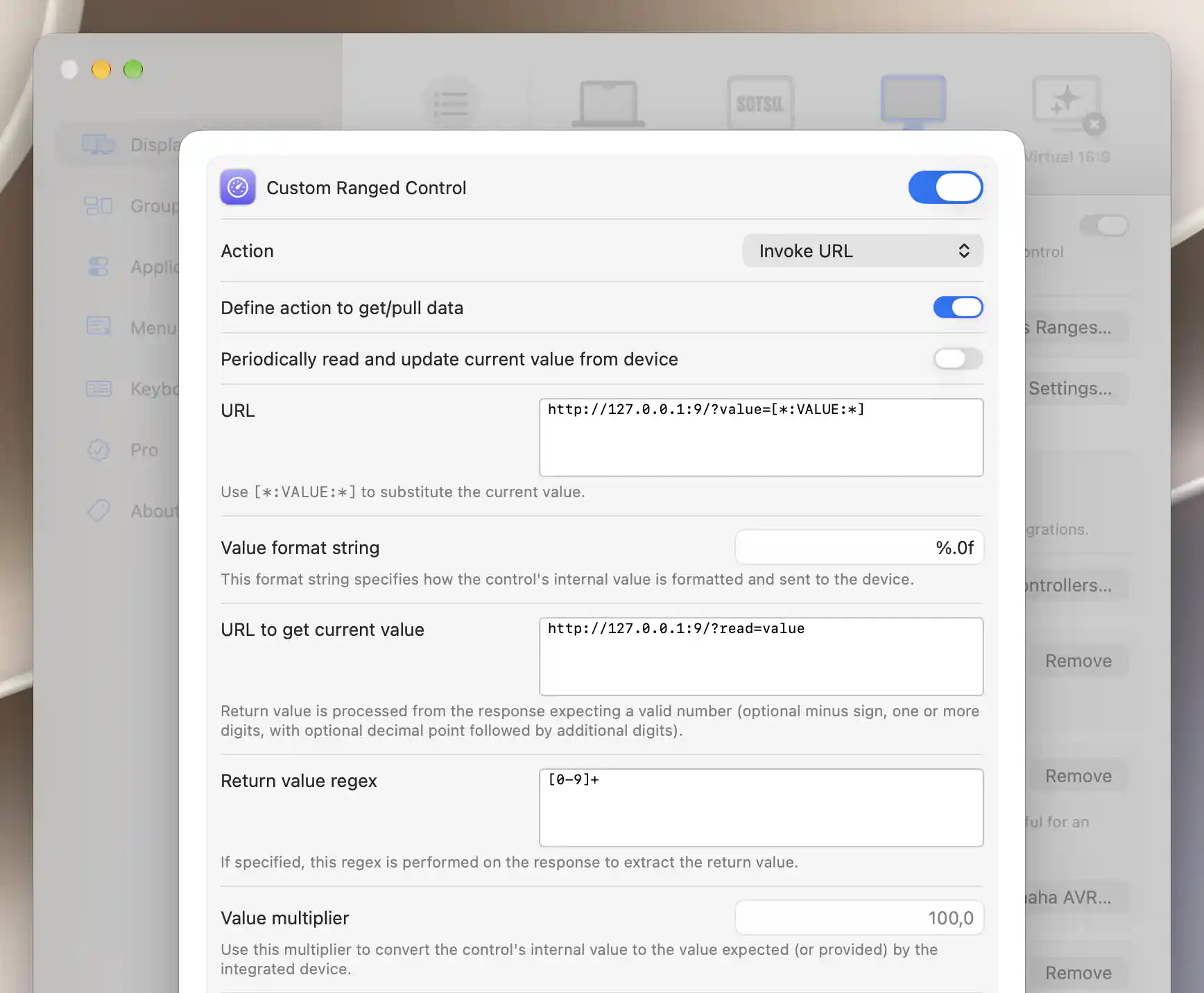Select Groups icon in the sidebar
This screenshot has height=993, width=1204.
(98, 206)
